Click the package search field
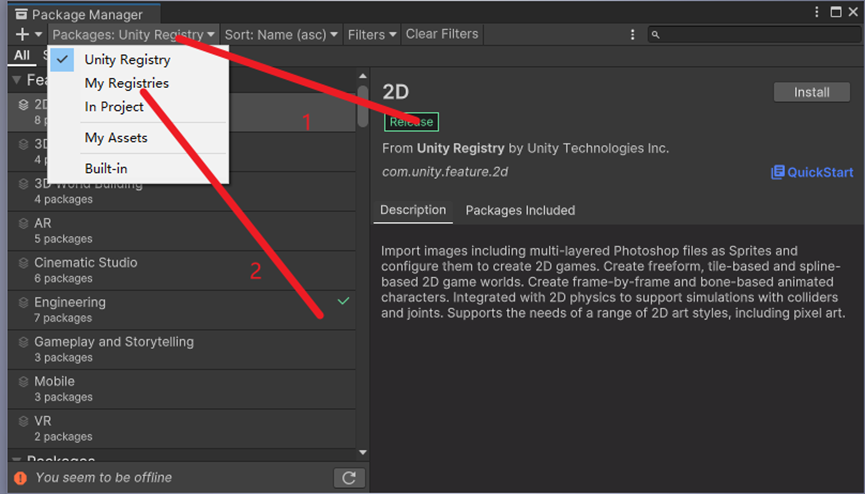865x494 pixels. tap(754, 34)
